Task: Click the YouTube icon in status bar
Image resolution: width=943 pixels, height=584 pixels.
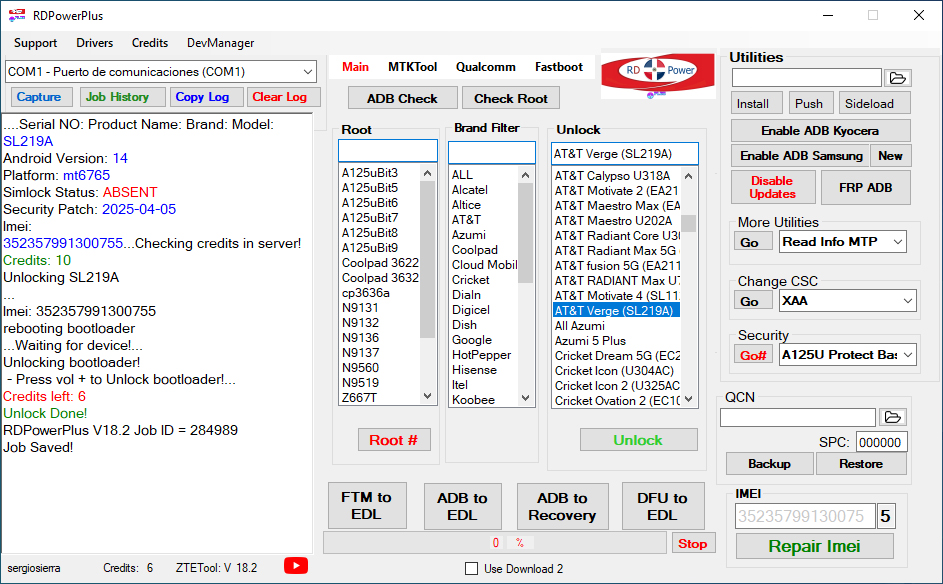Action: point(296,566)
